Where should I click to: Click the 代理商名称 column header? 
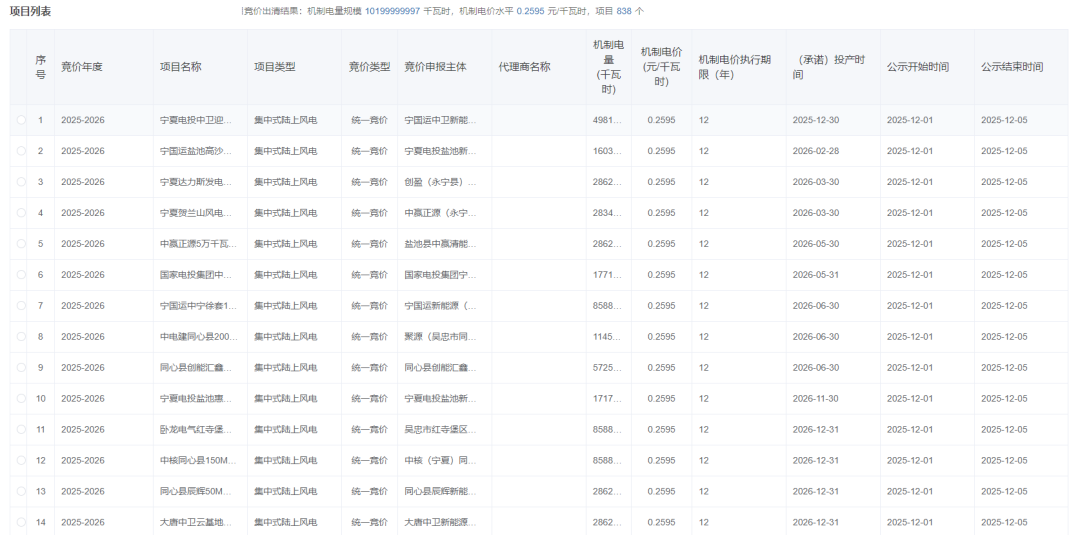click(x=524, y=67)
